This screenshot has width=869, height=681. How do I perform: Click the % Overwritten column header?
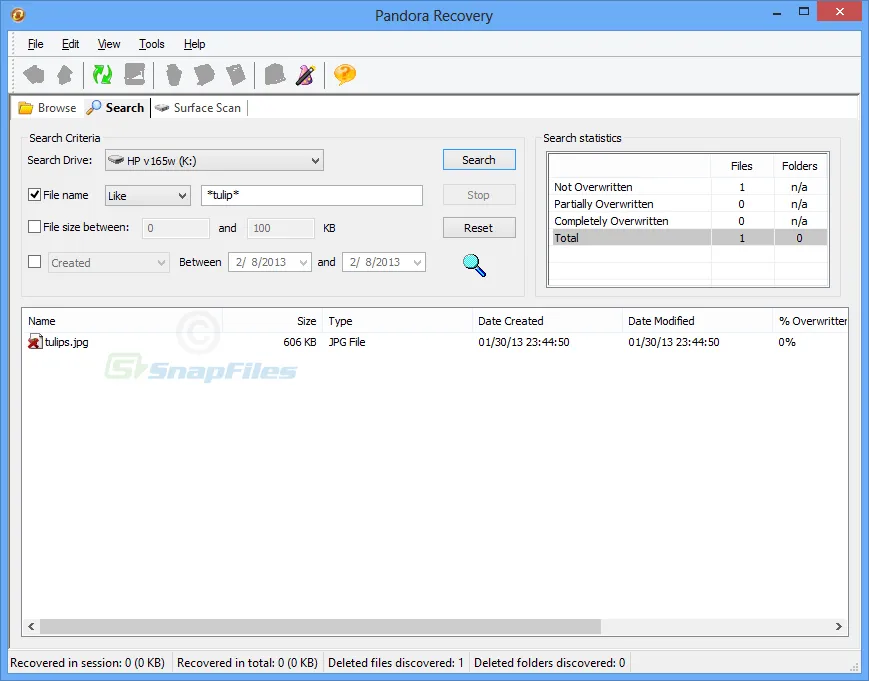click(810, 321)
